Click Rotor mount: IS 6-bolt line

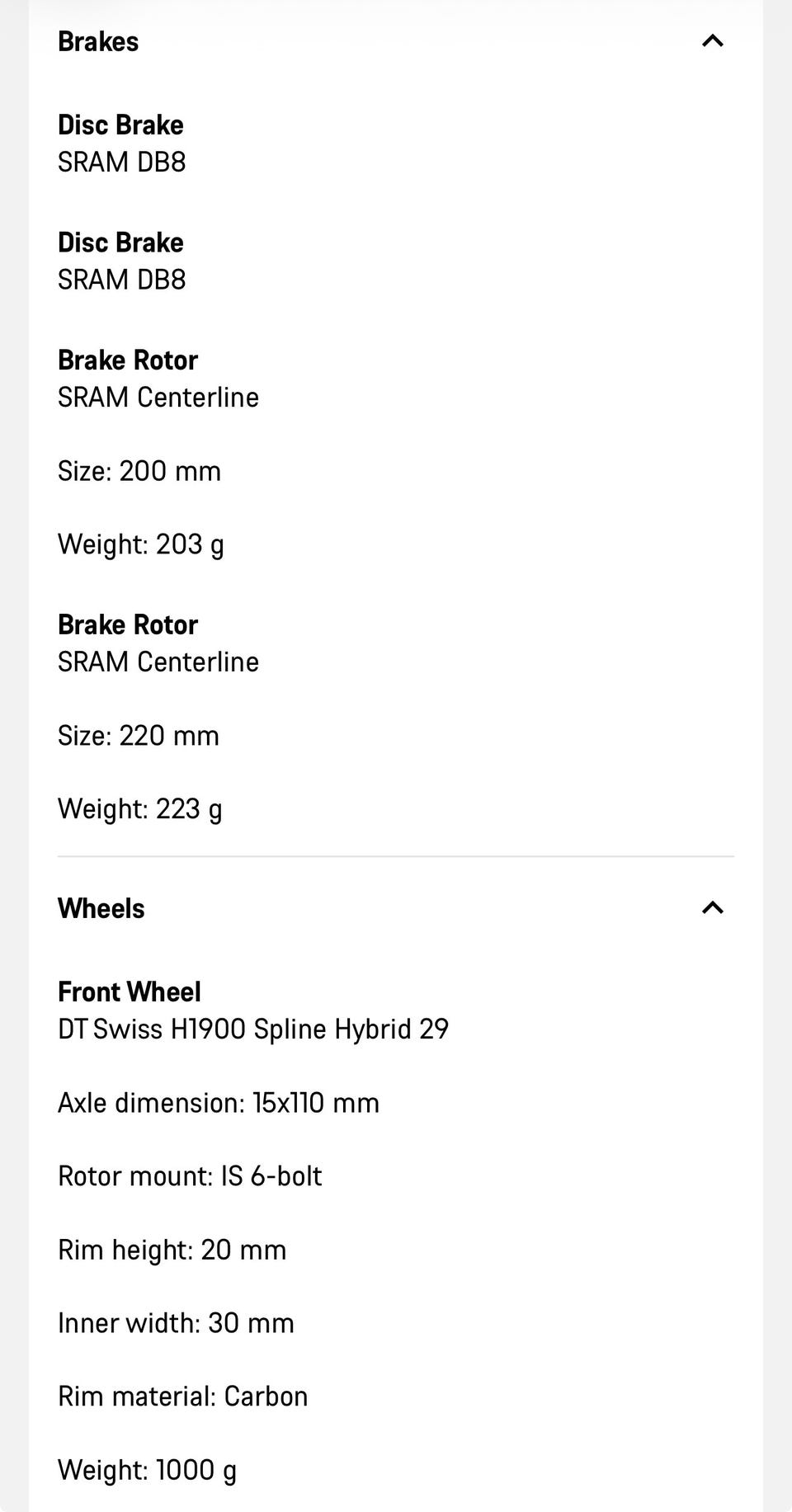(x=190, y=1176)
